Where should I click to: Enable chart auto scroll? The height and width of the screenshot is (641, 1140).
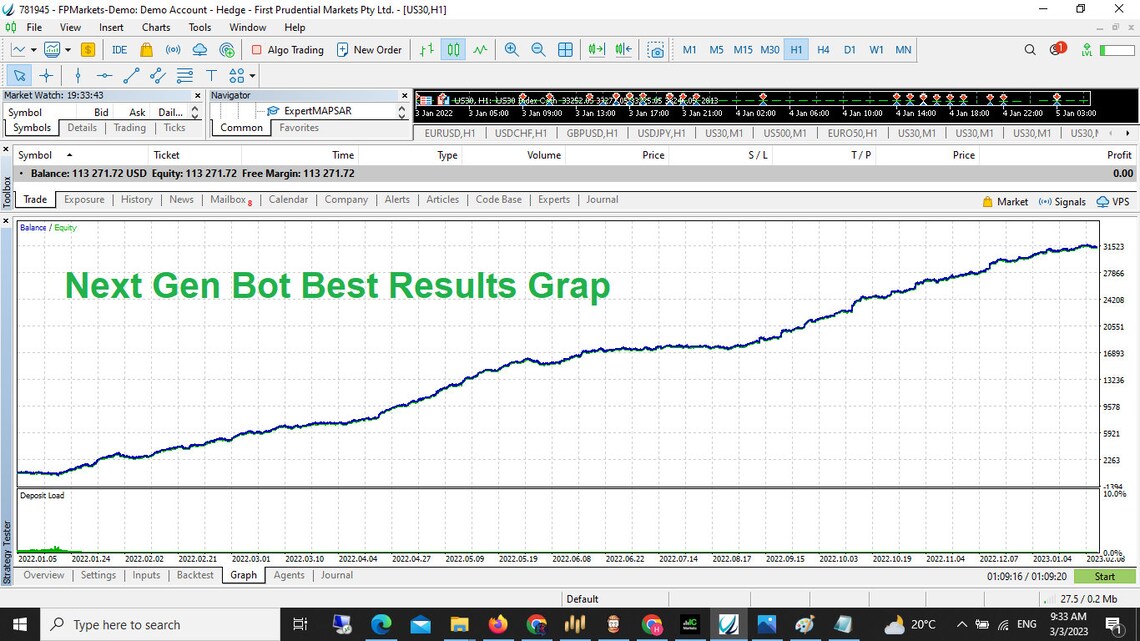[x=596, y=49]
